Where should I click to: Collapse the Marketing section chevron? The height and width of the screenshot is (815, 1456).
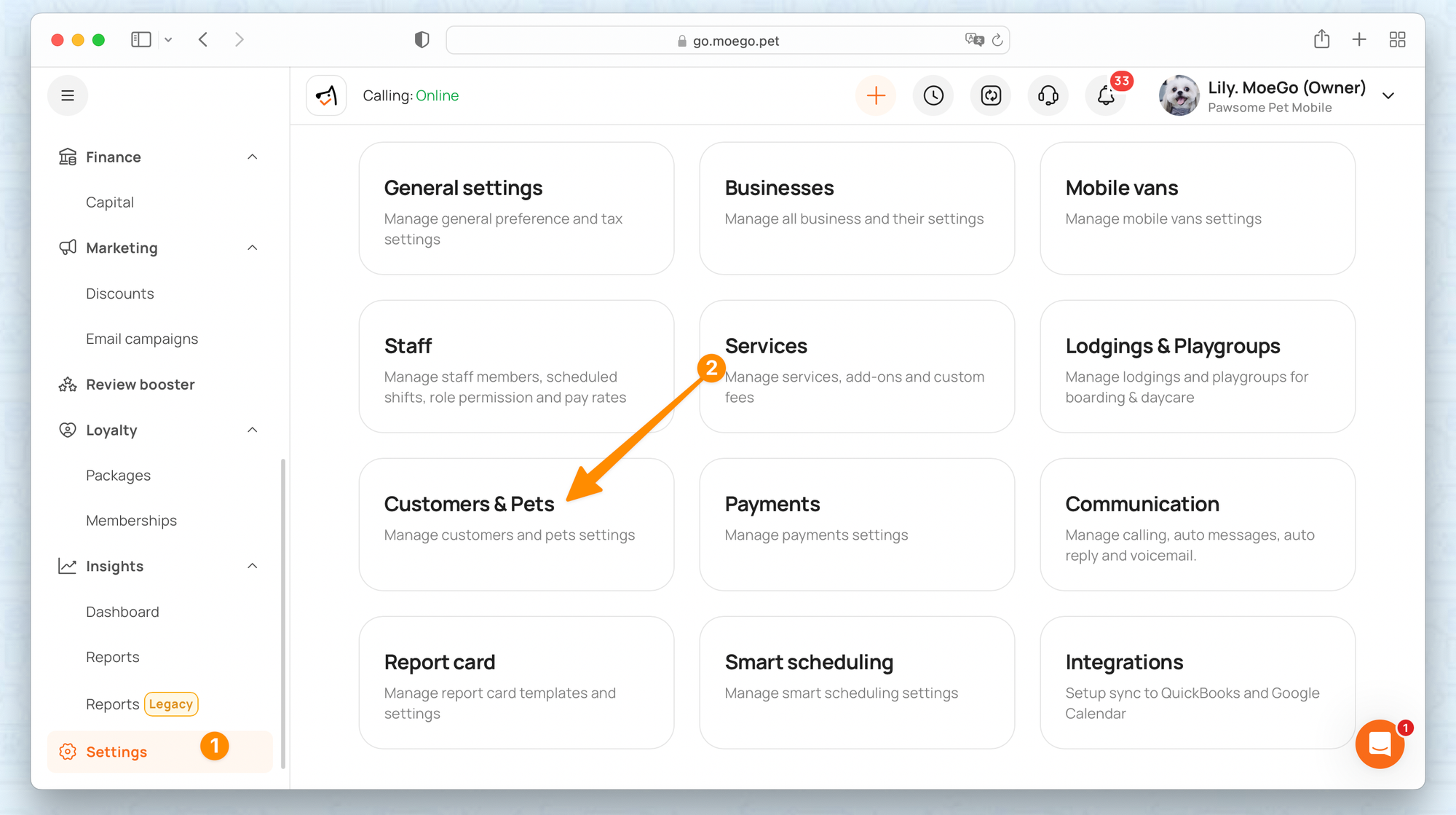252,248
